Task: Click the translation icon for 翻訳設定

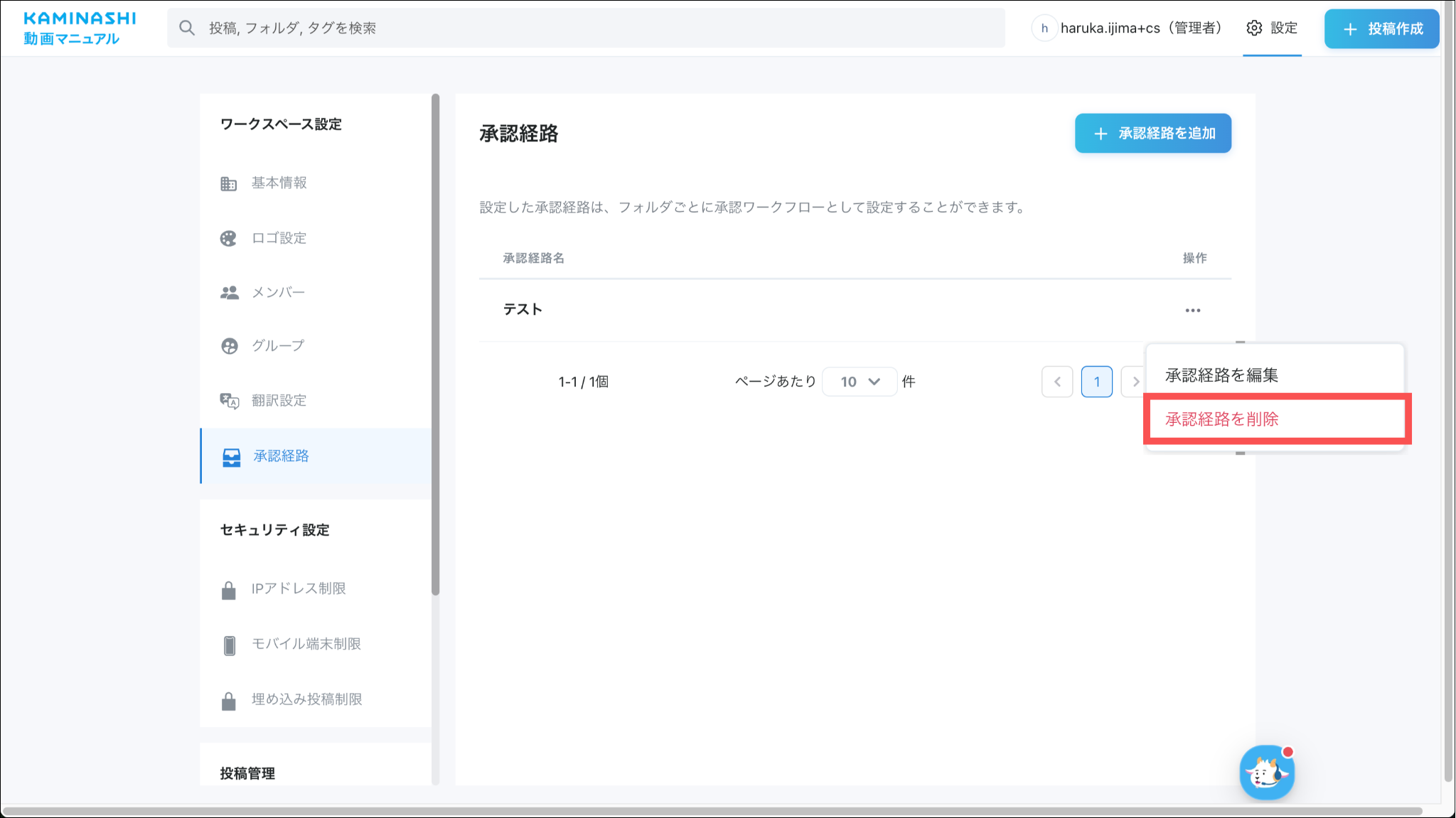Action: coord(229,401)
